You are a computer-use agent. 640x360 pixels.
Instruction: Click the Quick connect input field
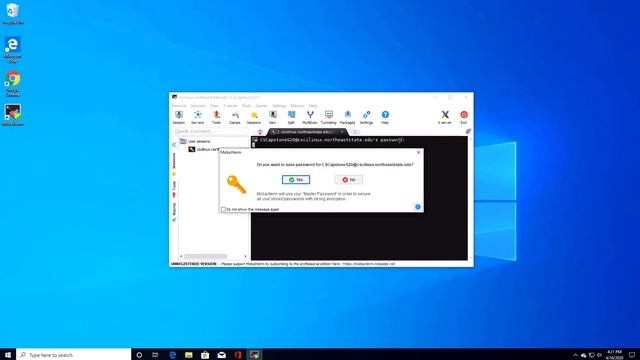[x=212, y=131]
